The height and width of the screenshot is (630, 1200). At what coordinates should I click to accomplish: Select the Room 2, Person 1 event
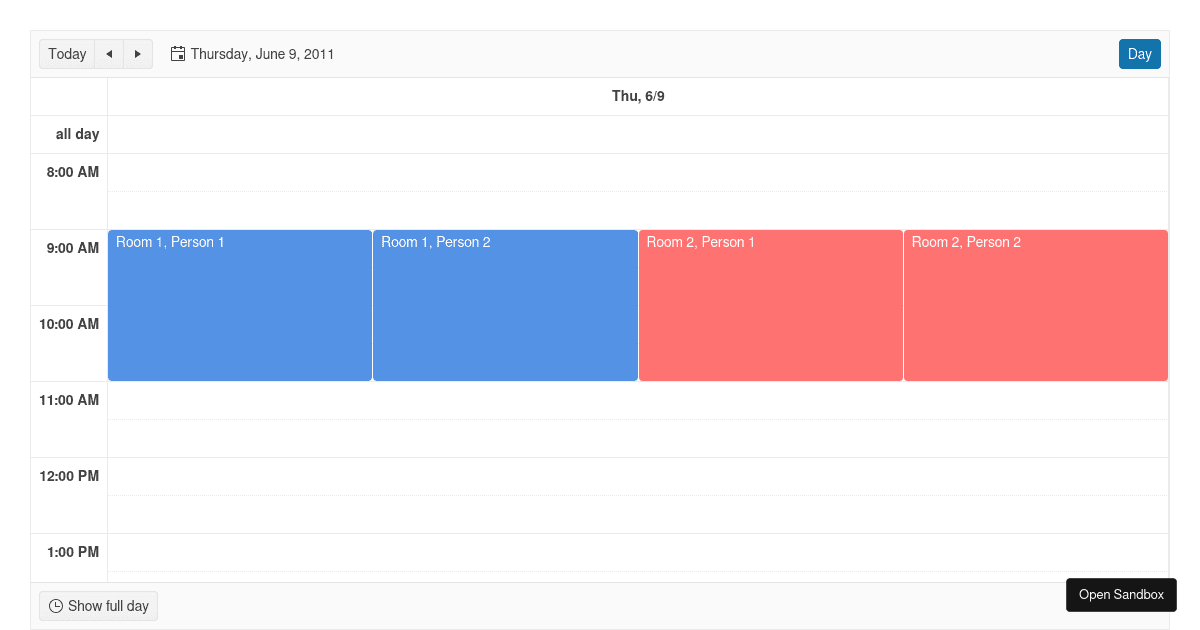click(x=770, y=305)
